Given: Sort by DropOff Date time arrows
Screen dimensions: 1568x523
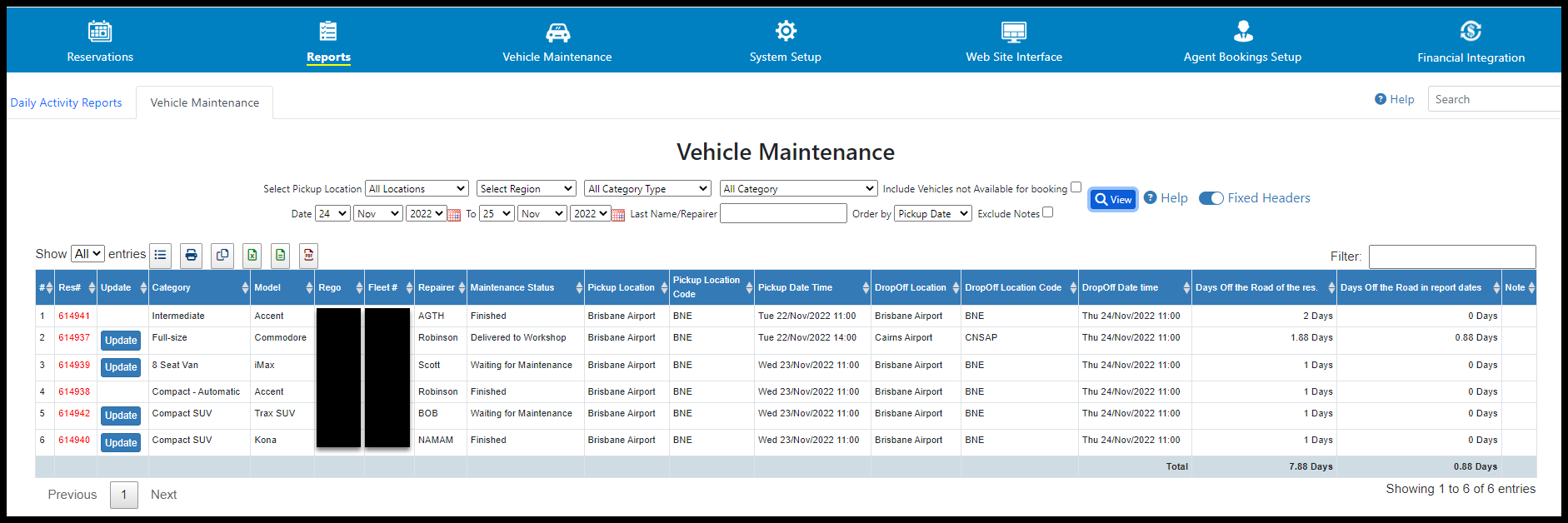Looking at the screenshot, I should [1186, 287].
